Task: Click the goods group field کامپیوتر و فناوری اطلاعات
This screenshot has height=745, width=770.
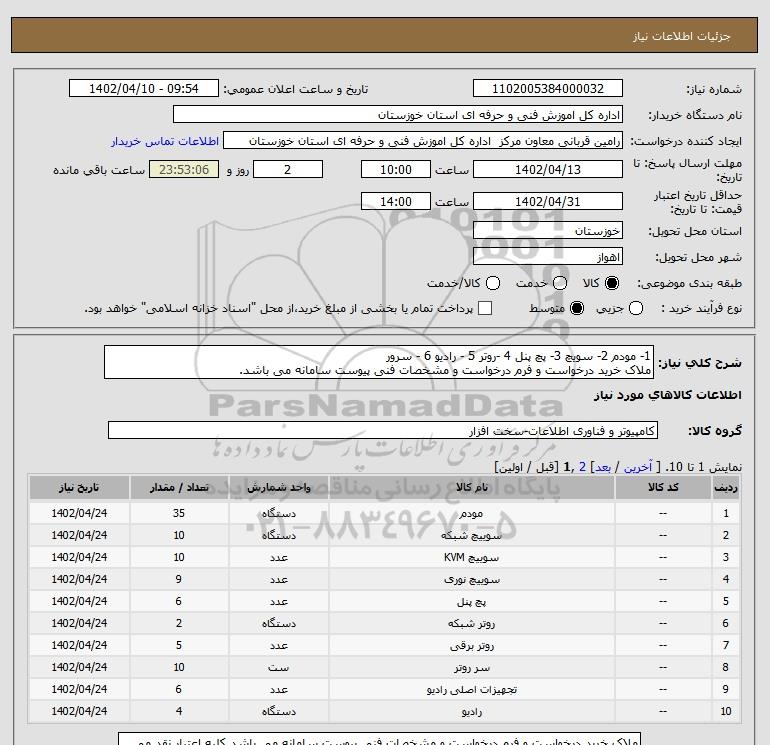Action: pos(383,431)
